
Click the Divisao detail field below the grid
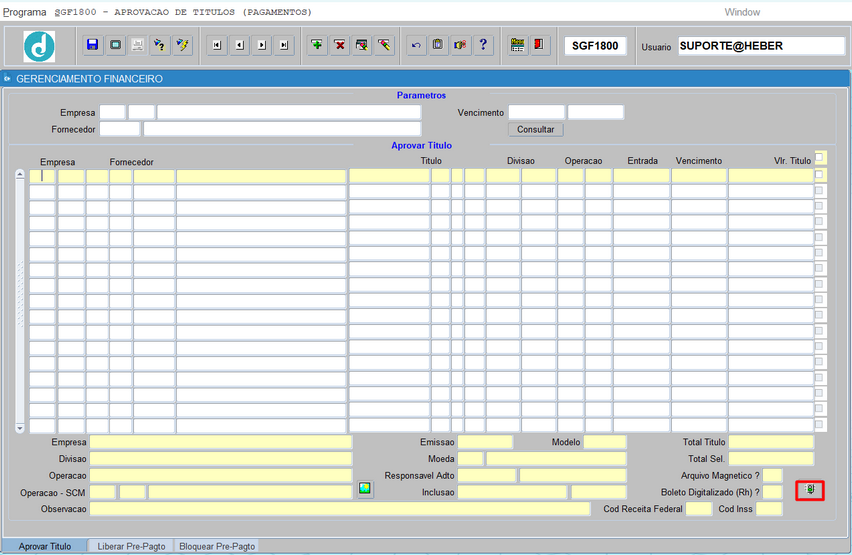pos(221,459)
